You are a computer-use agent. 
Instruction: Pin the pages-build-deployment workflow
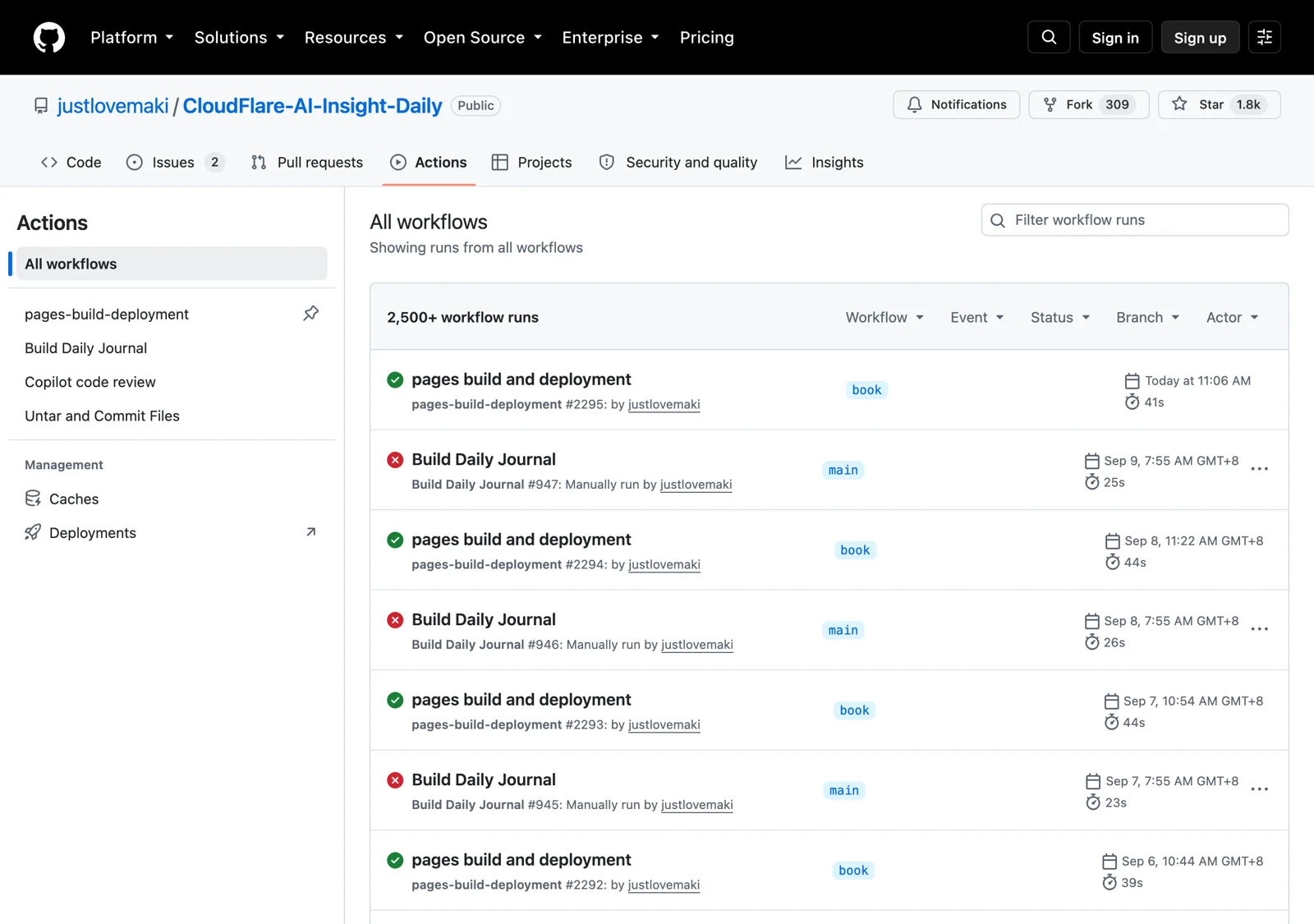(x=311, y=314)
